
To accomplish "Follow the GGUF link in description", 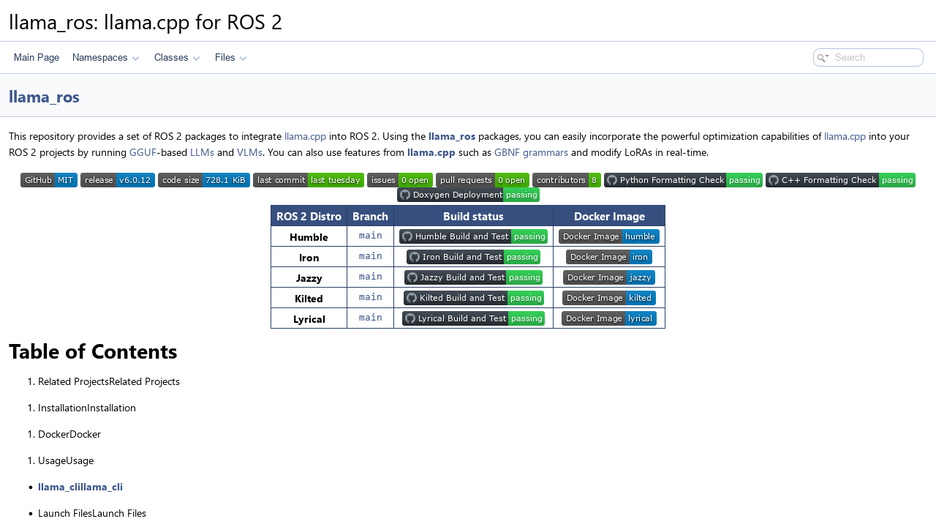I will click(x=143, y=152).
